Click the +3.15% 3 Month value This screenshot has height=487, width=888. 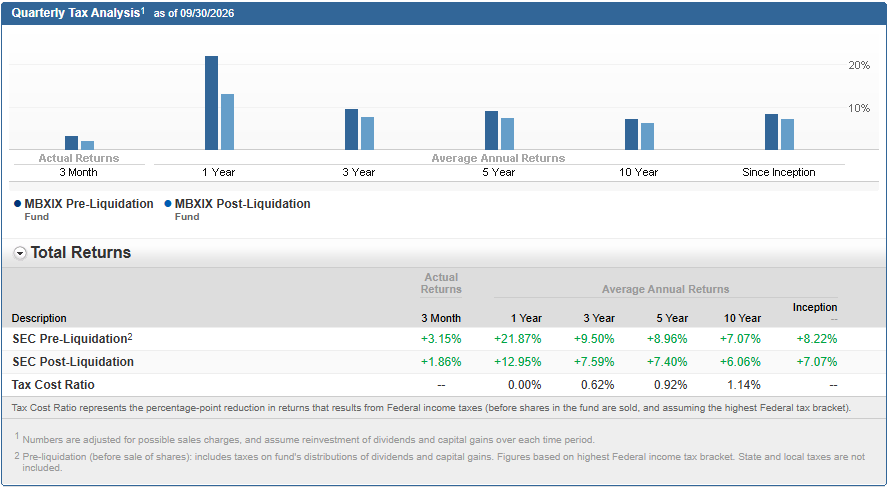[x=441, y=339]
